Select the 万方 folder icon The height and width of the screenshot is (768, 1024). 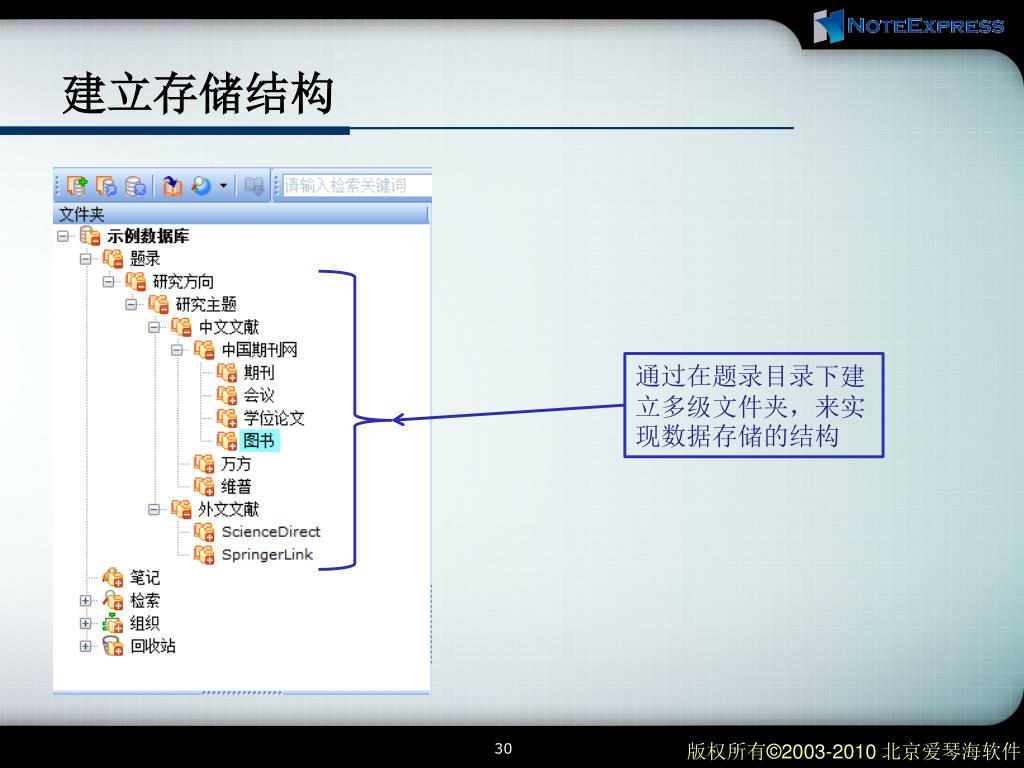click(204, 464)
